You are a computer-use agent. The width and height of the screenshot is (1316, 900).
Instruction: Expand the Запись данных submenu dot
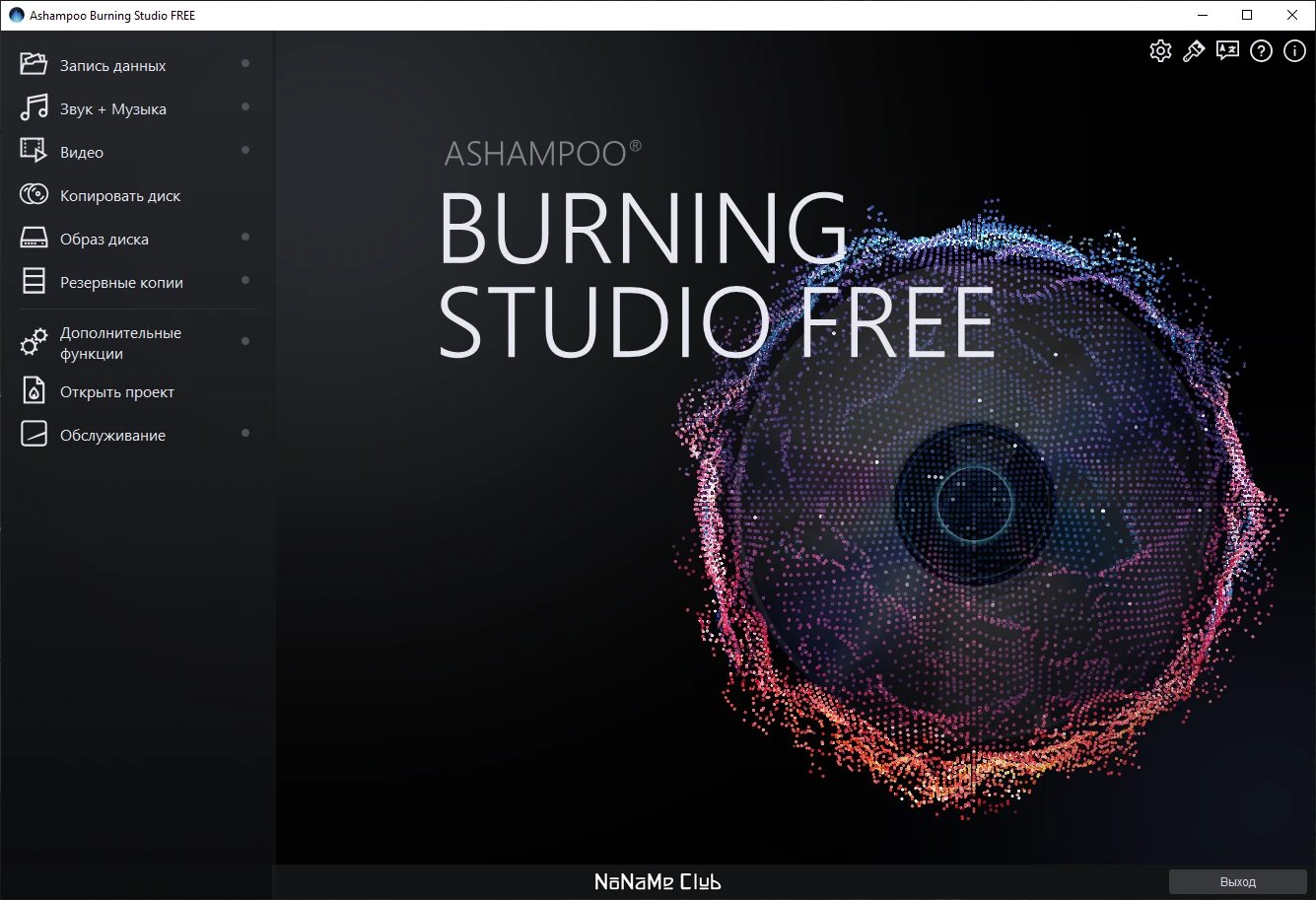(x=245, y=64)
